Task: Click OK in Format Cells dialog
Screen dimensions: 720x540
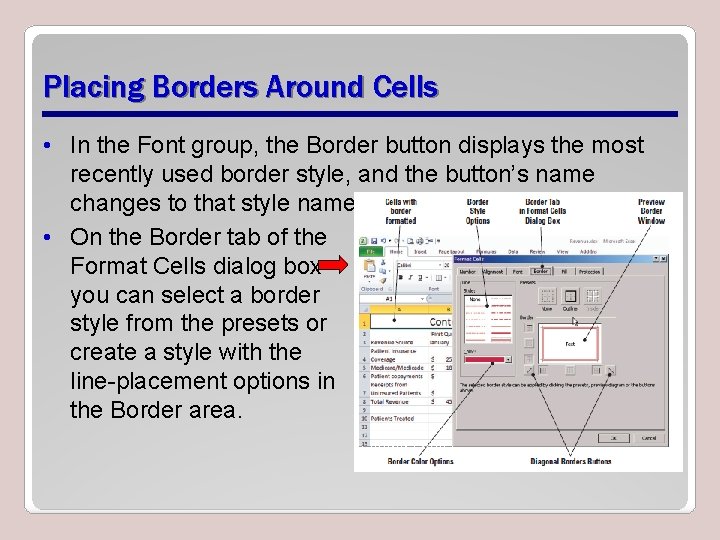Action: coord(614,438)
